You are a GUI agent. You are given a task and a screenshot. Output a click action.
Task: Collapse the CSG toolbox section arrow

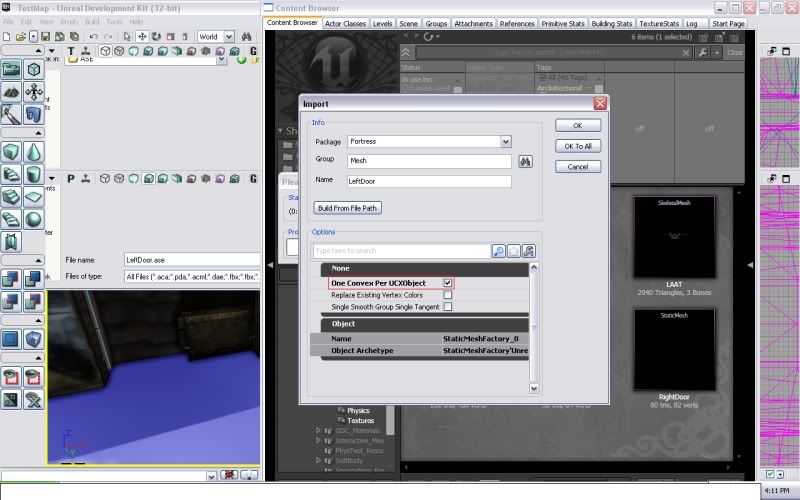coord(38,260)
